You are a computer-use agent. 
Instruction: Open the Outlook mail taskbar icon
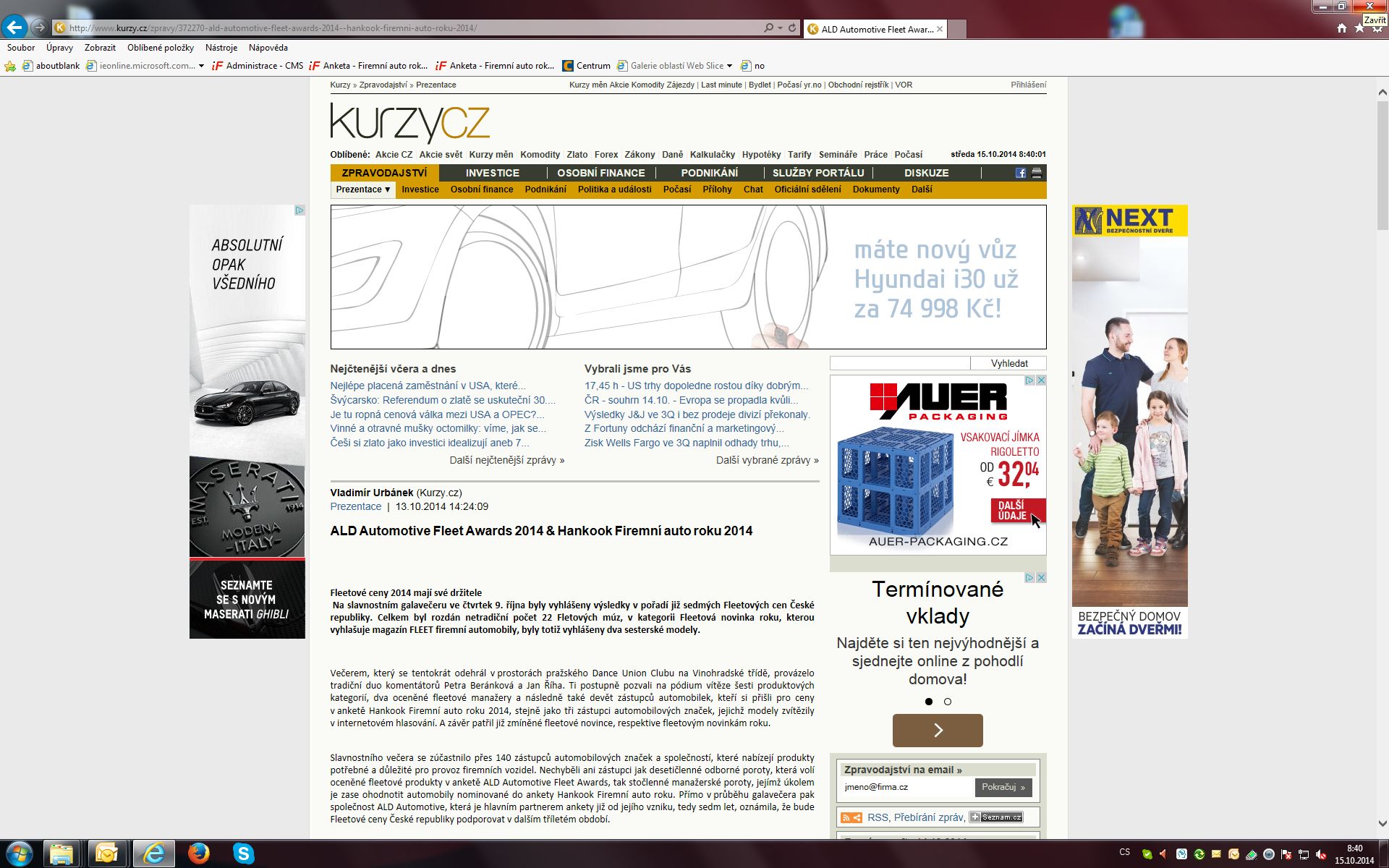click(106, 854)
